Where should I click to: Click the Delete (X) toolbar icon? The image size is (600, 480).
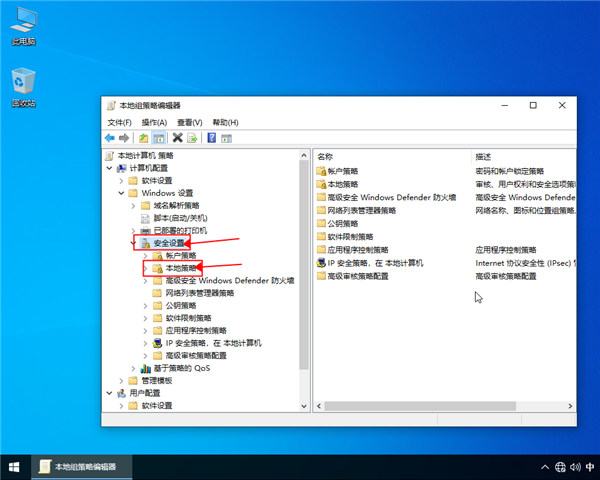pyautogui.click(x=177, y=138)
